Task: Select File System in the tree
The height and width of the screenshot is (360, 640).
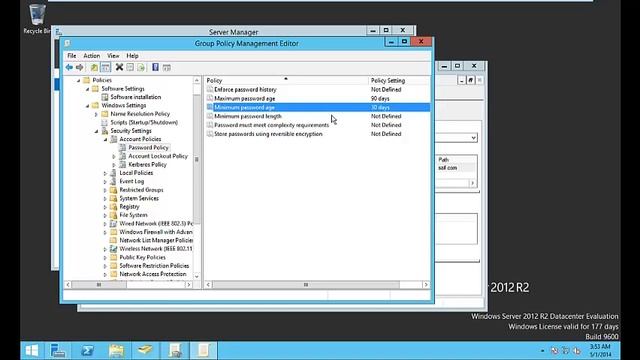Action: [x=133, y=215]
